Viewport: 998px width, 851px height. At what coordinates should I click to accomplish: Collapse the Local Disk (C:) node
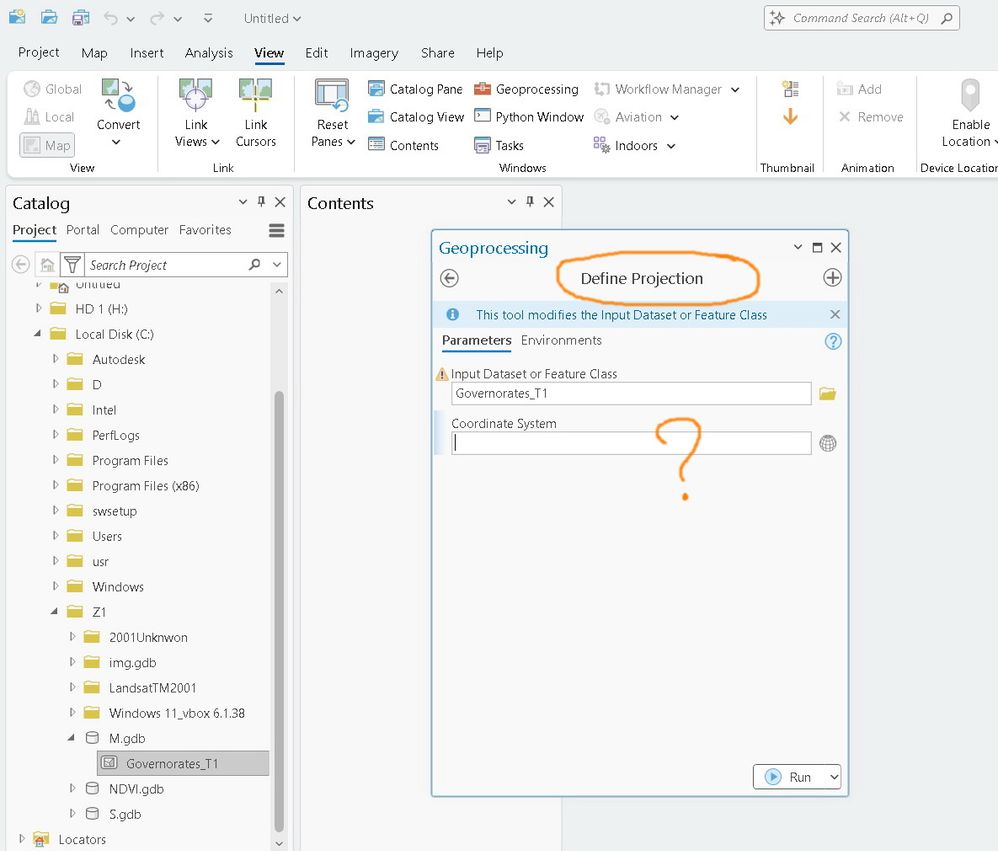[38, 334]
